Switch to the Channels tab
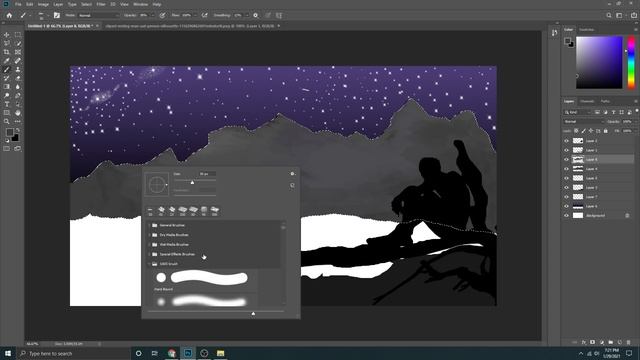Screen dimensions: 640x360 click(x=587, y=101)
